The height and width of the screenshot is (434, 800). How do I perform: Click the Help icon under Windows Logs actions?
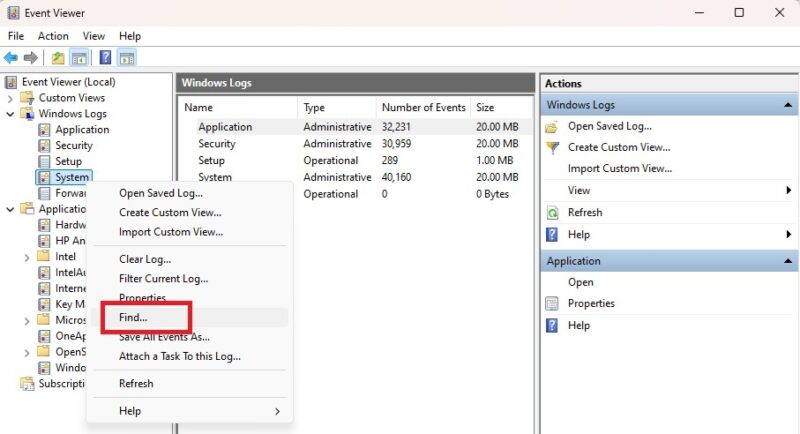(x=552, y=235)
